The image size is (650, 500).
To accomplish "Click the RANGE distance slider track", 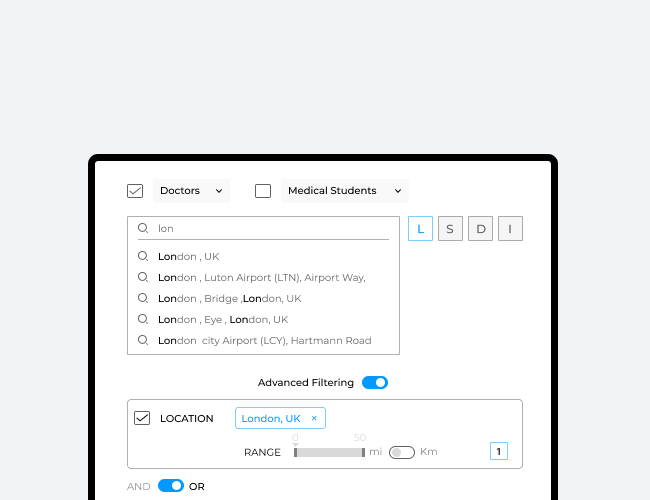I will coord(329,452).
